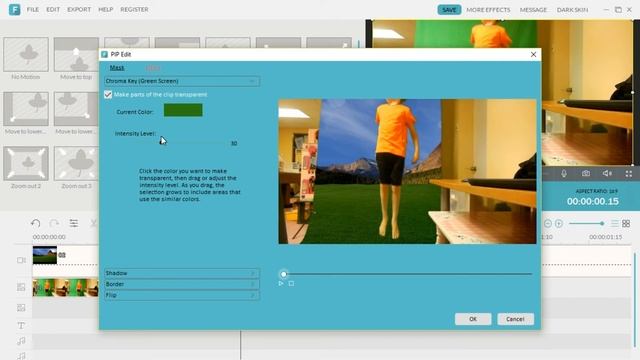
Task: Click the text track T icon
Action: (21, 325)
